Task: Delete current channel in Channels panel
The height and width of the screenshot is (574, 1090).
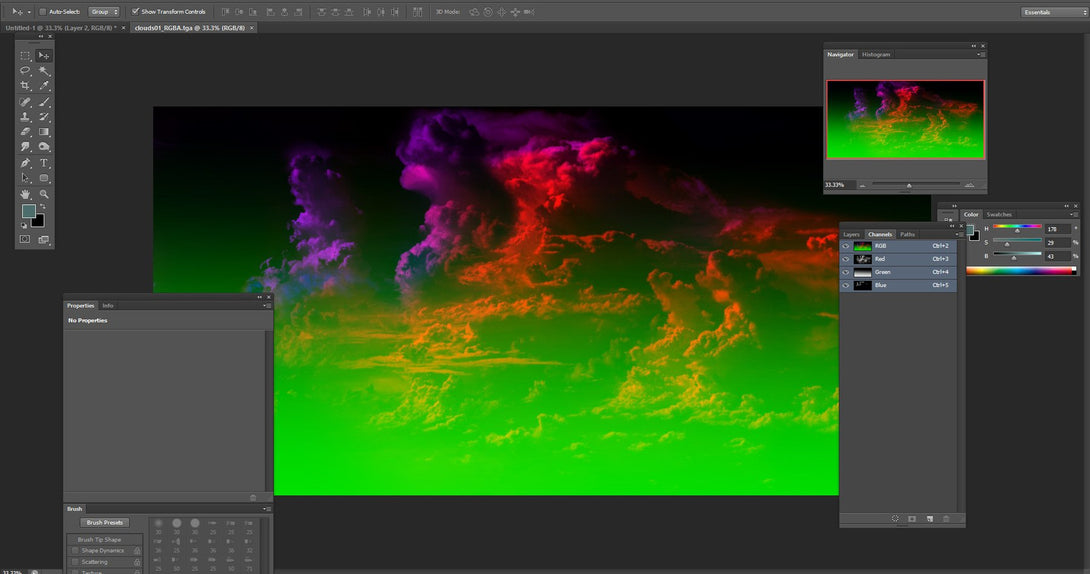Action: click(x=946, y=518)
